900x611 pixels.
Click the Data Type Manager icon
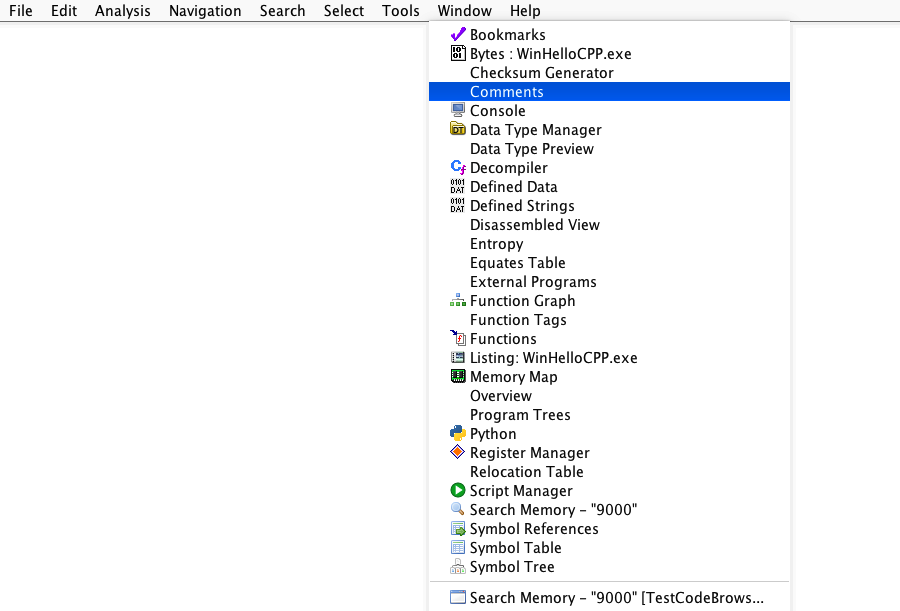[x=458, y=130]
